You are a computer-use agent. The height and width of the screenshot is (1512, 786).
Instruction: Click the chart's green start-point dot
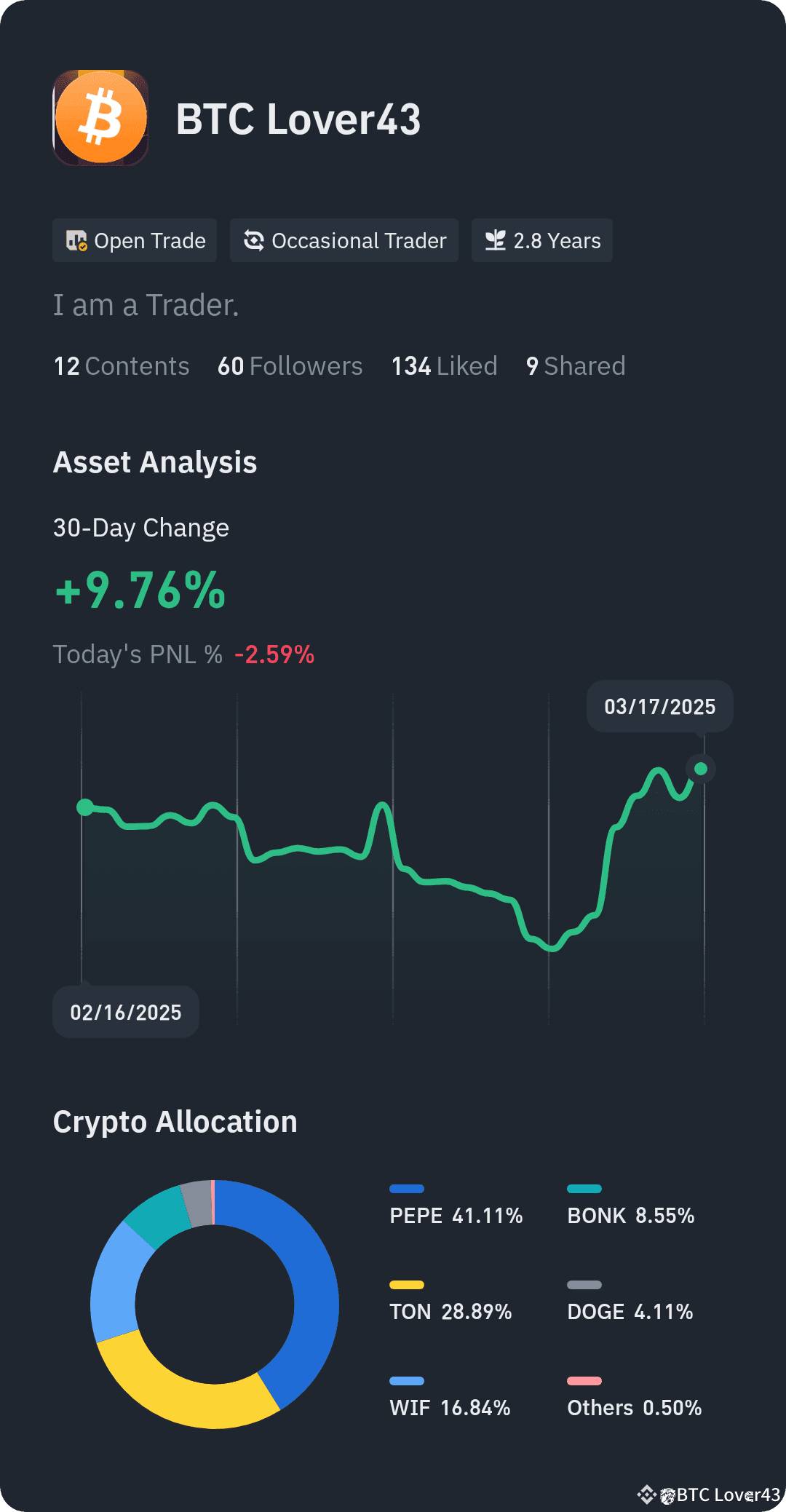85,807
